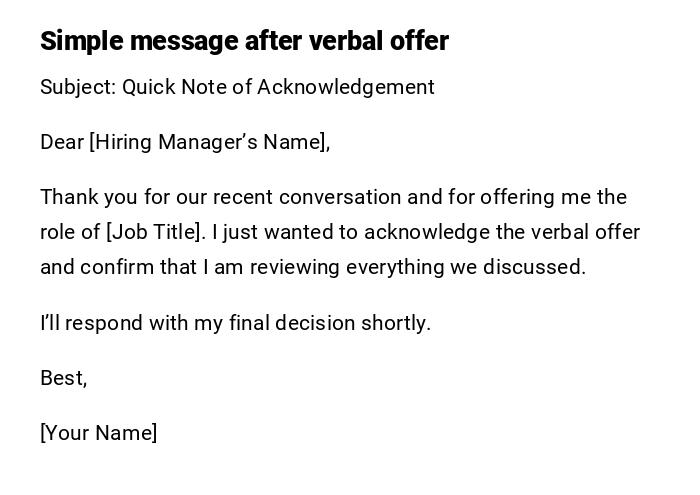Screen dimensions: 700x495
Task: Click the word "confirm" in the last paragraph line
Action: click(113, 267)
